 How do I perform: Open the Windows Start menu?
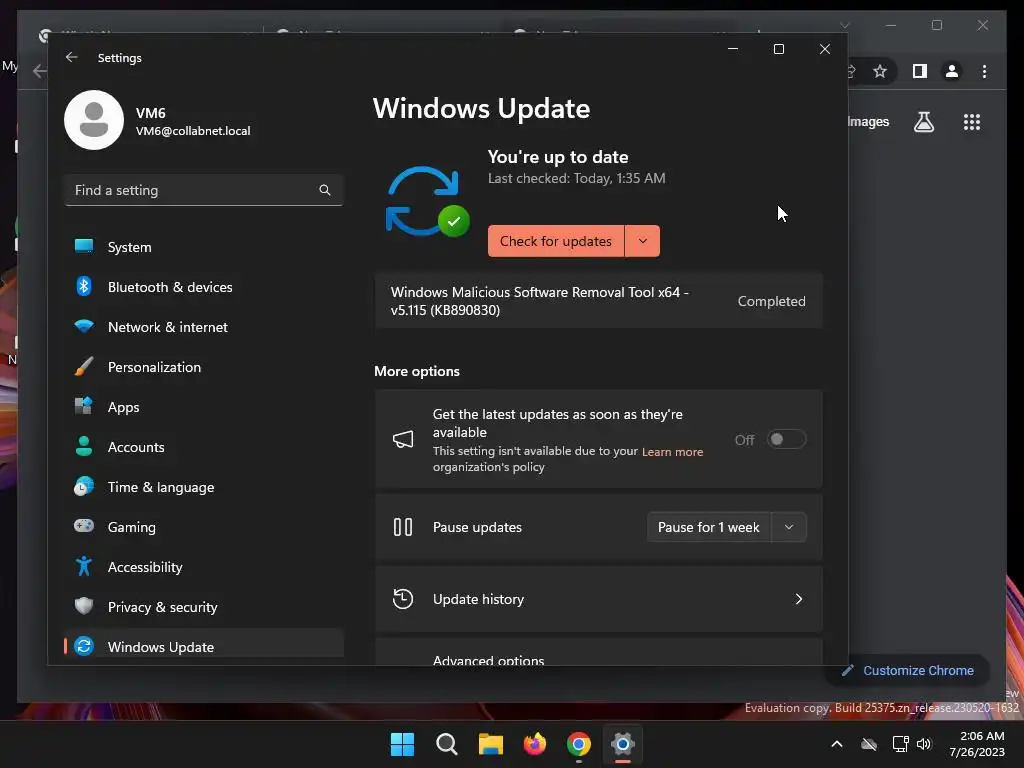(402, 744)
